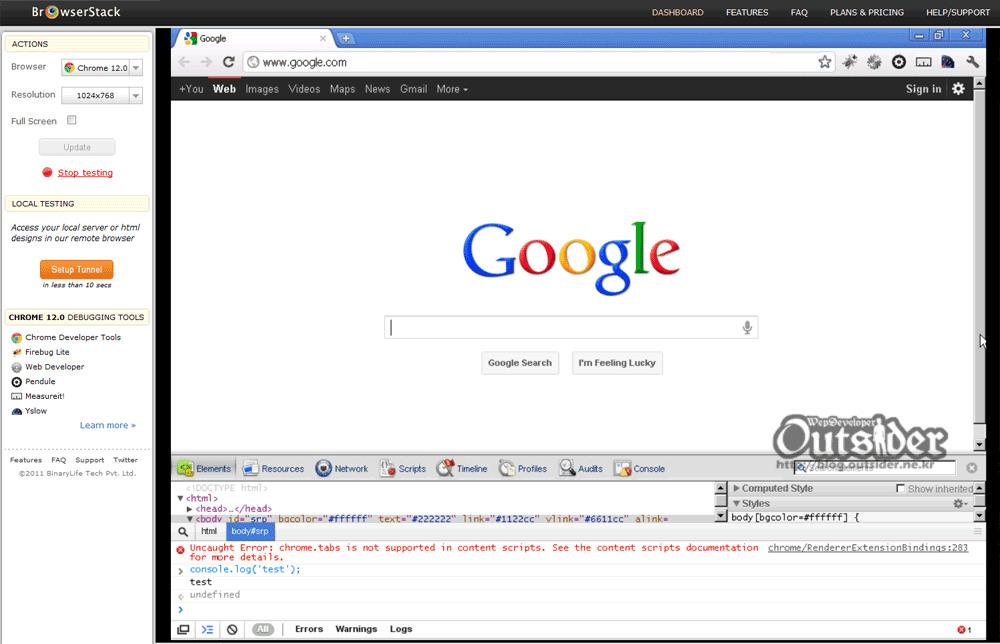Click the Google search input field
The image size is (1000, 644).
click(x=571, y=328)
